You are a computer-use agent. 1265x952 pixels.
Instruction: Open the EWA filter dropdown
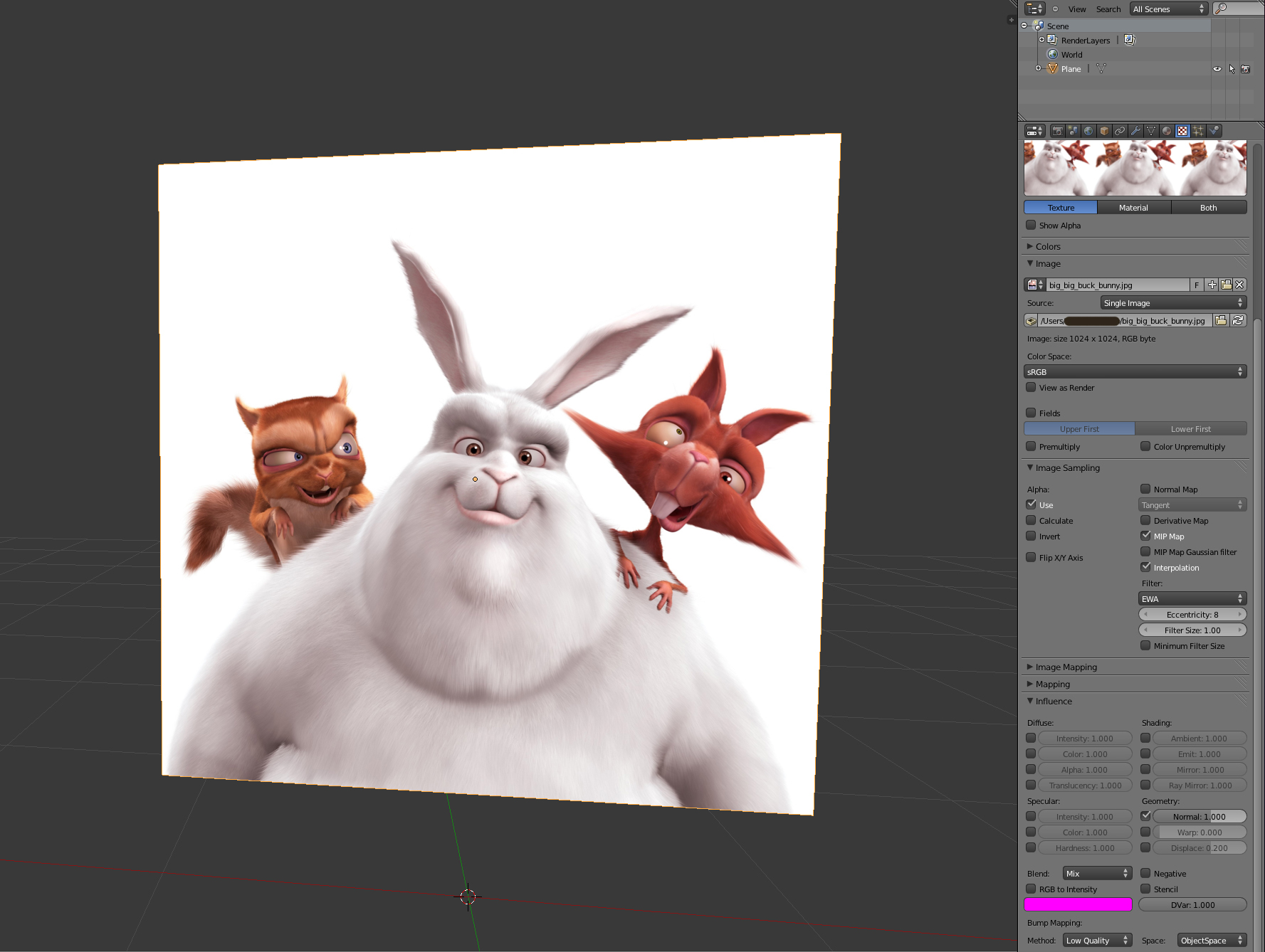(x=1192, y=599)
